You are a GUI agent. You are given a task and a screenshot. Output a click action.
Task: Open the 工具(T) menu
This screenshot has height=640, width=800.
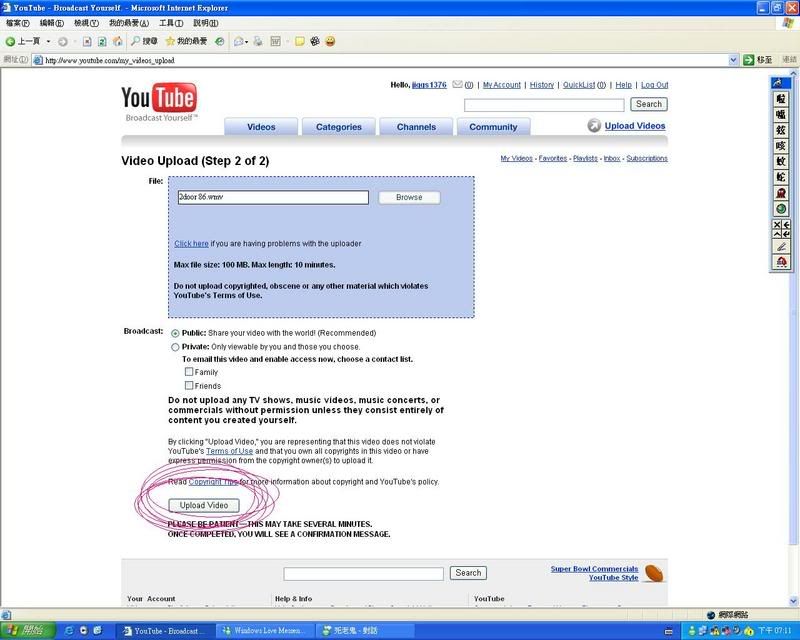coord(171,23)
